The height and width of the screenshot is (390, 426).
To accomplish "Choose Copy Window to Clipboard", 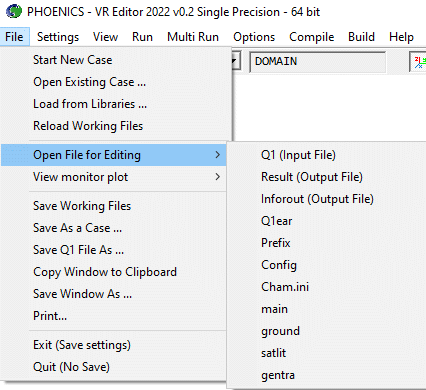I will click(x=105, y=272).
